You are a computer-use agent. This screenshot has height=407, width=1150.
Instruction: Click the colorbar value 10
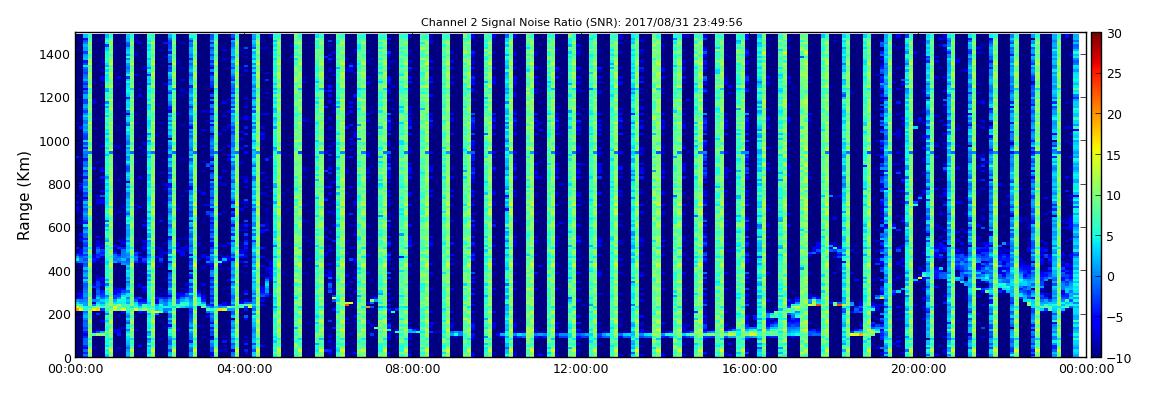[x=1114, y=196]
